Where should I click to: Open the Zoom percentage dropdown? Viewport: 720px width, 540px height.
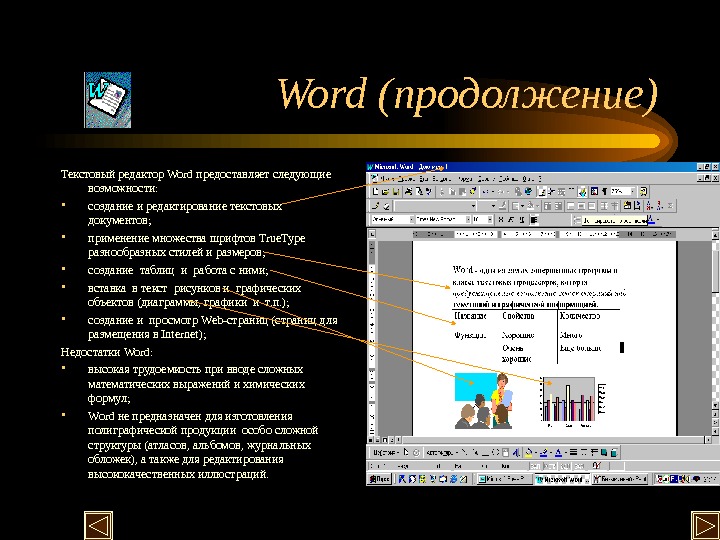click(x=633, y=192)
